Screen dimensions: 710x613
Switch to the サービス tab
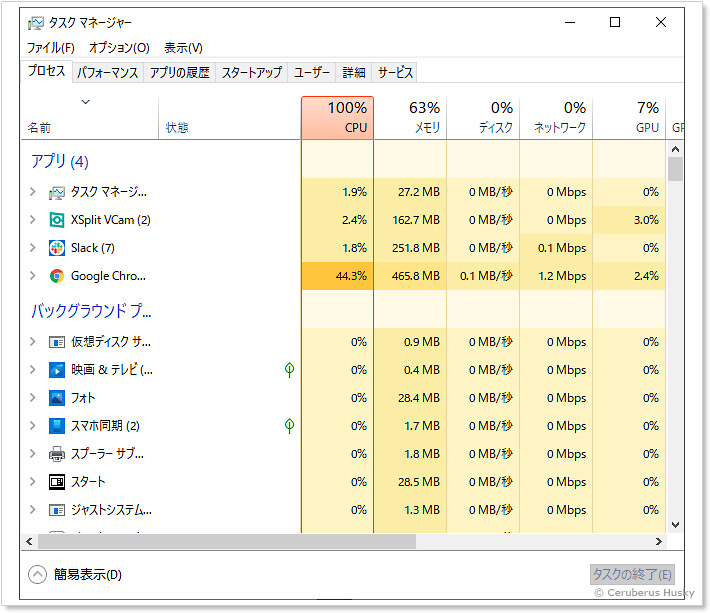(x=395, y=72)
